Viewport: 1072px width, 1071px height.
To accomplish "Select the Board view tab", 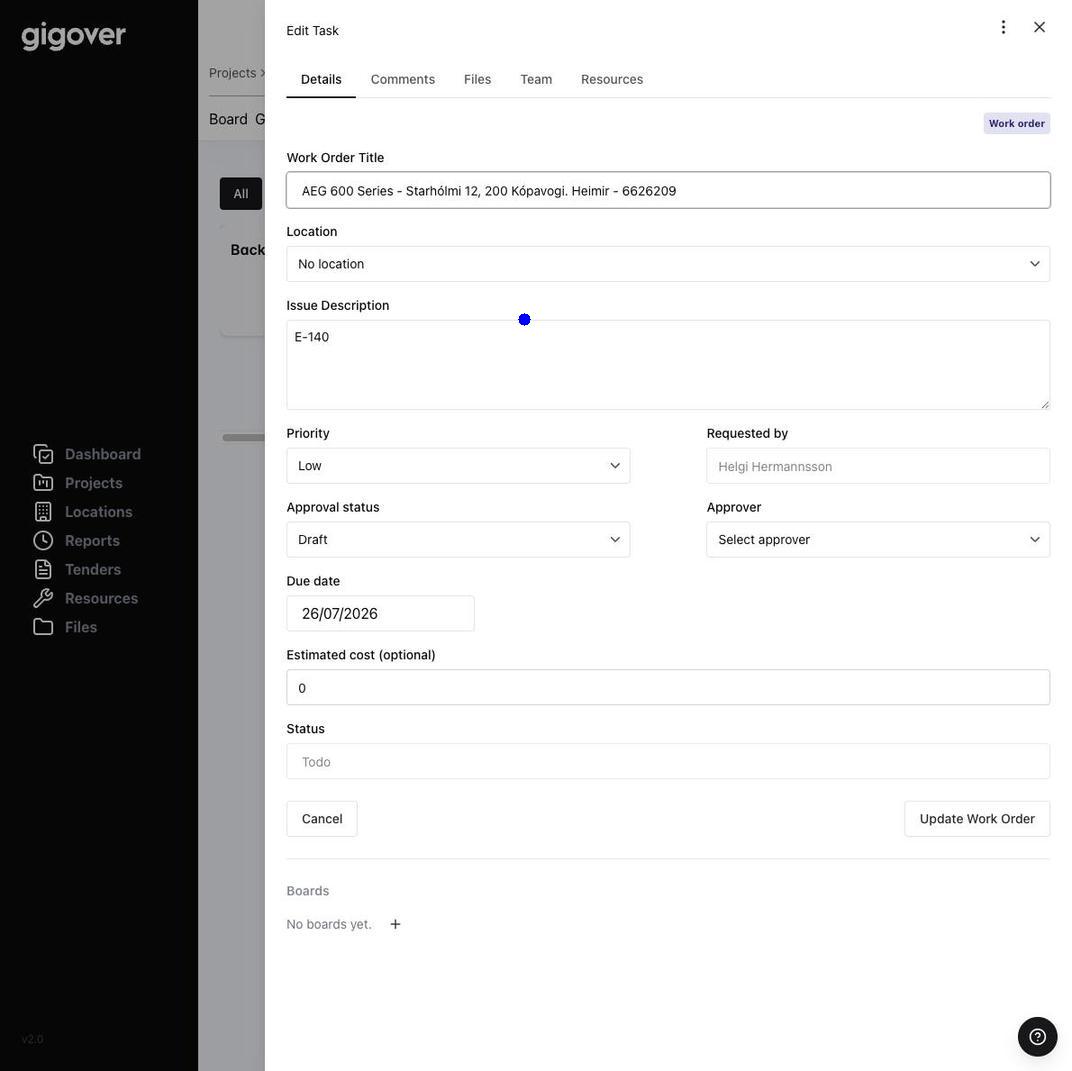I will (x=228, y=119).
